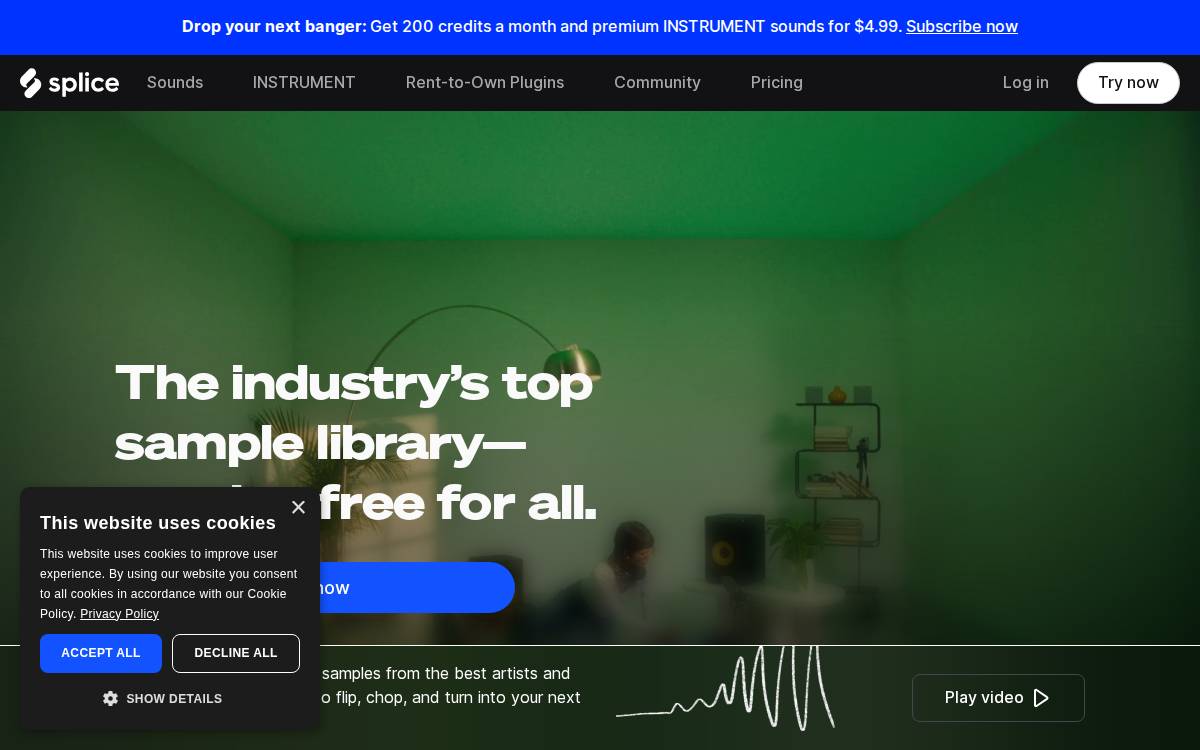
Task: Click the hero headline 'The industry's top'
Action: click(x=354, y=383)
